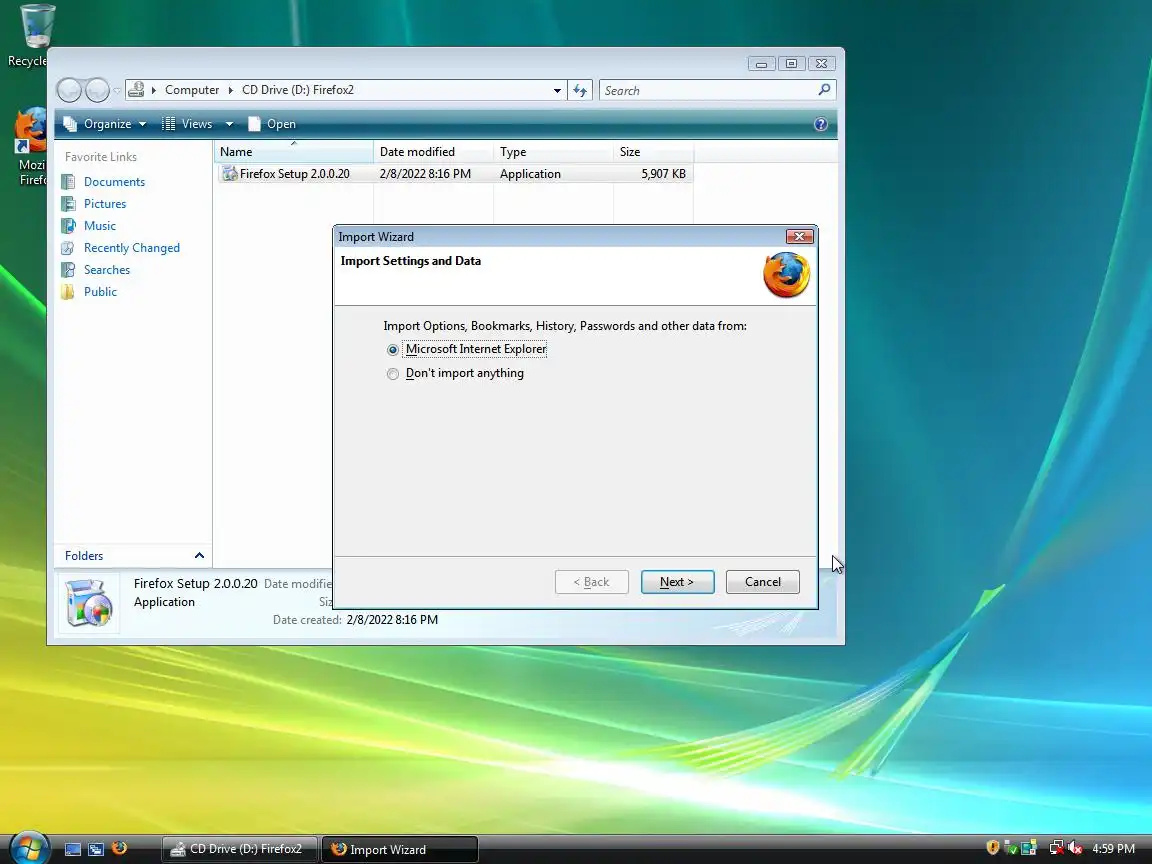Image resolution: width=1152 pixels, height=864 pixels.
Task: Open Recently Changed in Favorite Links
Action: 132,248
